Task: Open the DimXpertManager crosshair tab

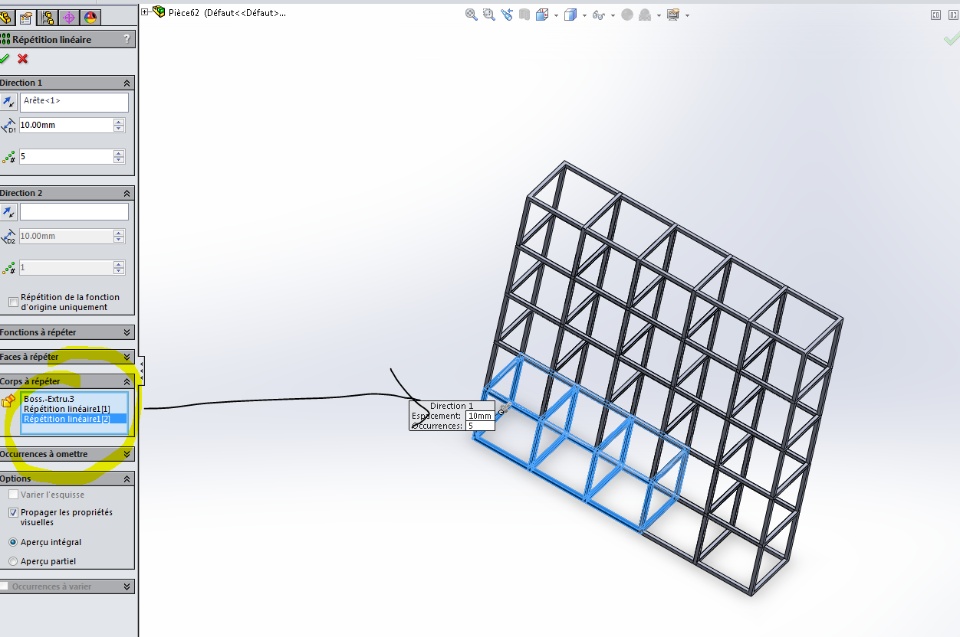Action: pos(69,18)
